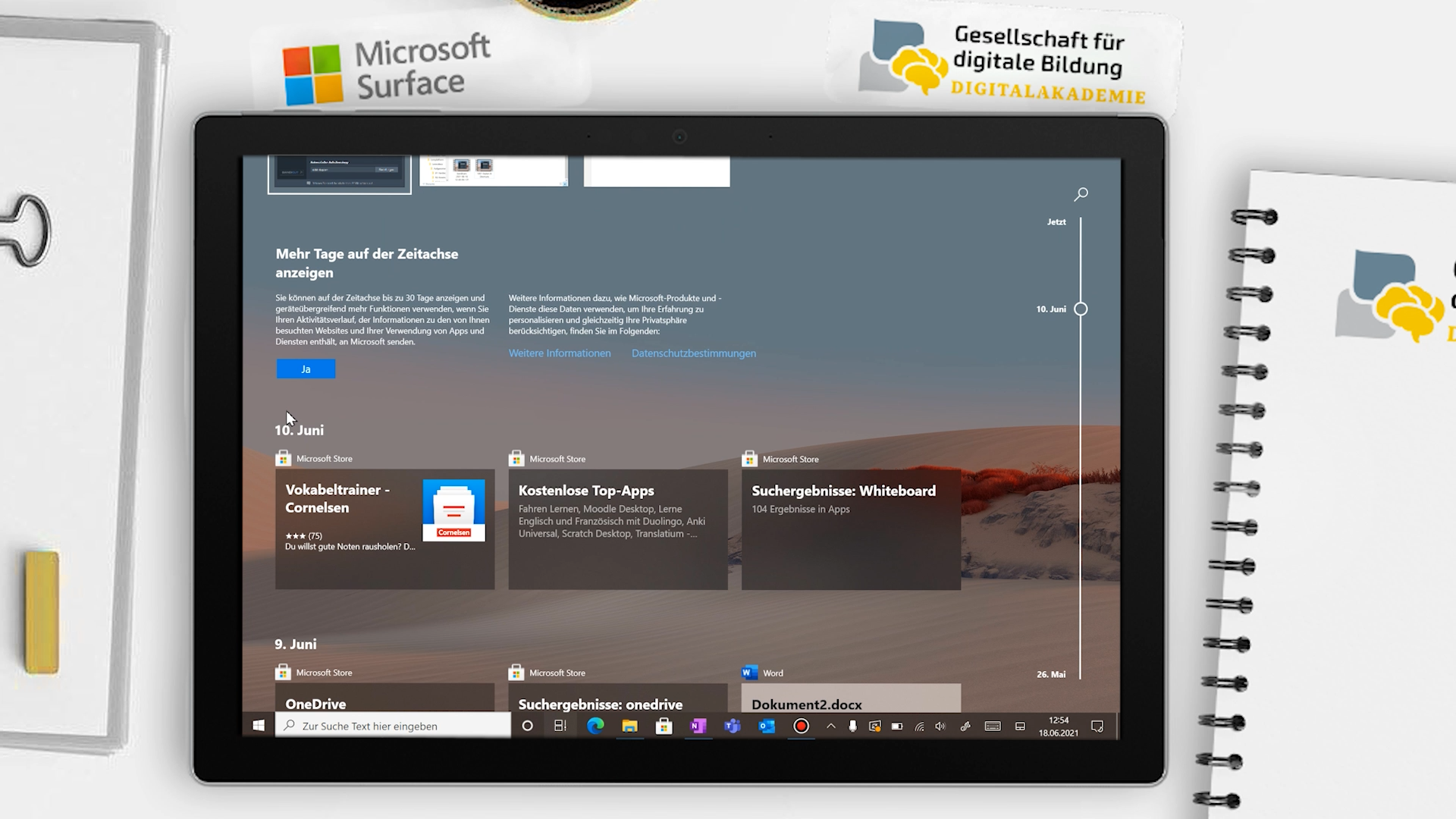The width and height of the screenshot is (1456, 819).
Task: Click Microsoft Store icon above Vokabeltrainer card
Action: 283,458
